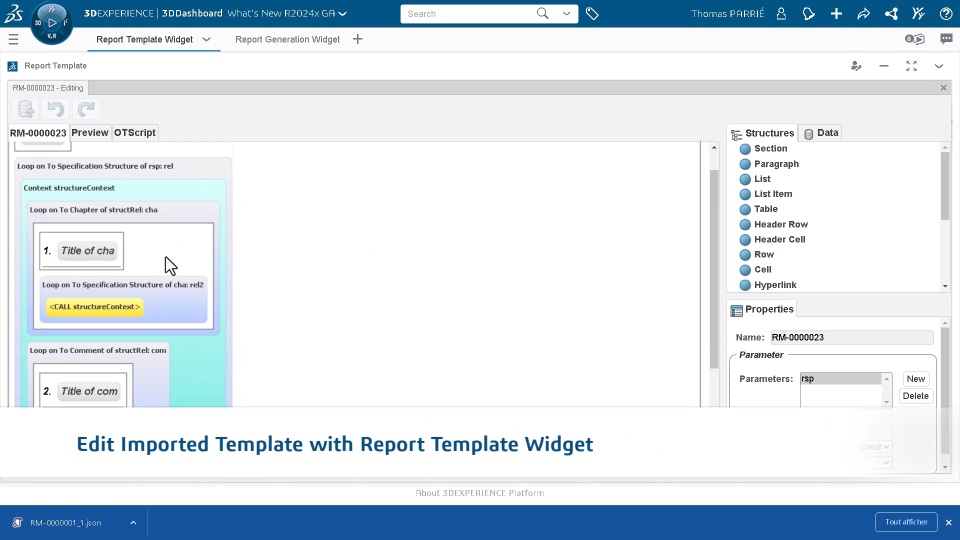Click the Properties panel icon

(737, 310)
